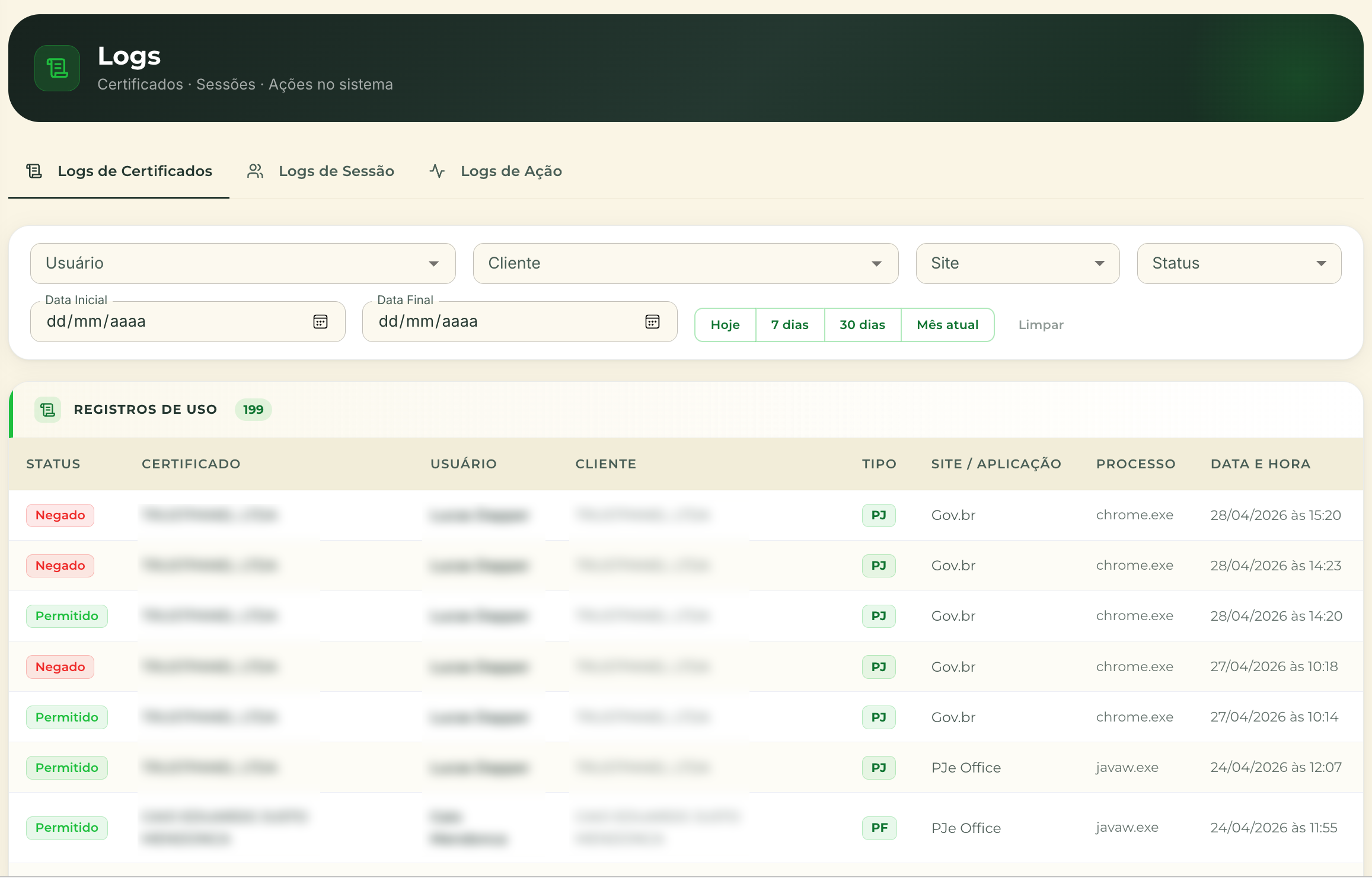Click the activity pulse icon beside Logs de Ação
This screenshot has height=881, width=1372.
438,171
